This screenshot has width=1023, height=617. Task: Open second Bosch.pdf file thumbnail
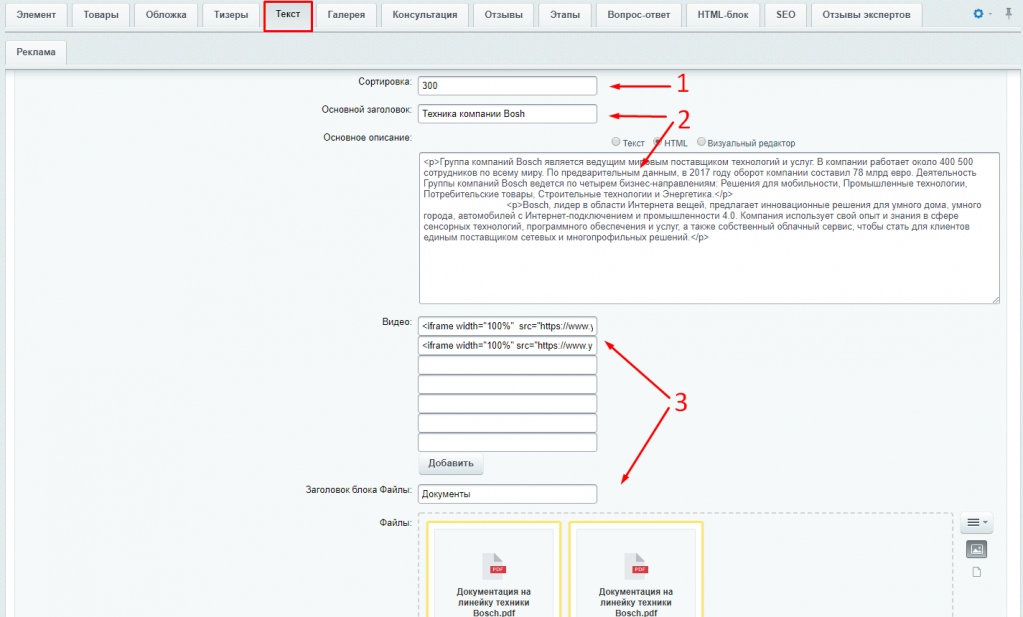(x=636, y=571)
